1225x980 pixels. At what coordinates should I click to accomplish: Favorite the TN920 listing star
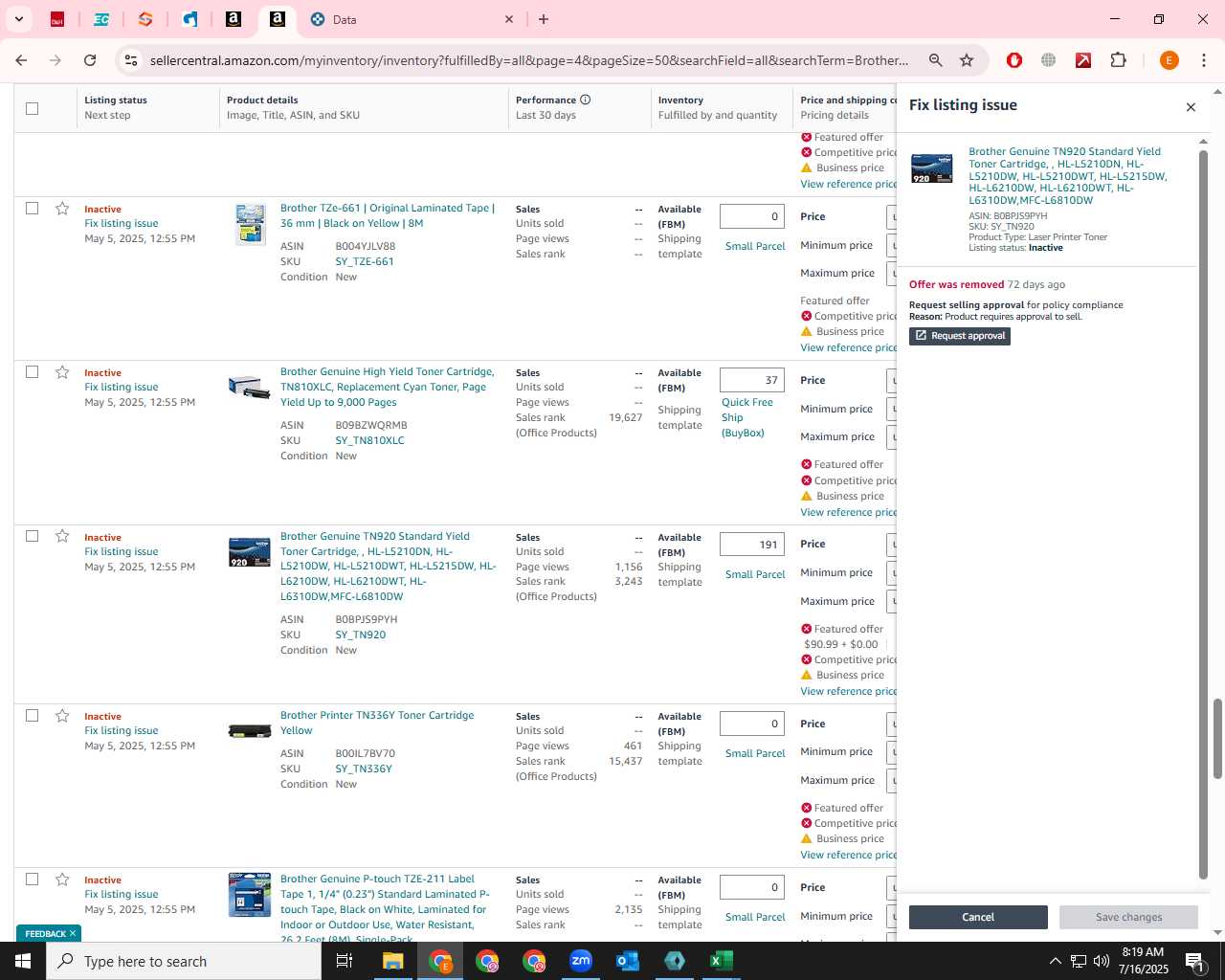point(62,536)
